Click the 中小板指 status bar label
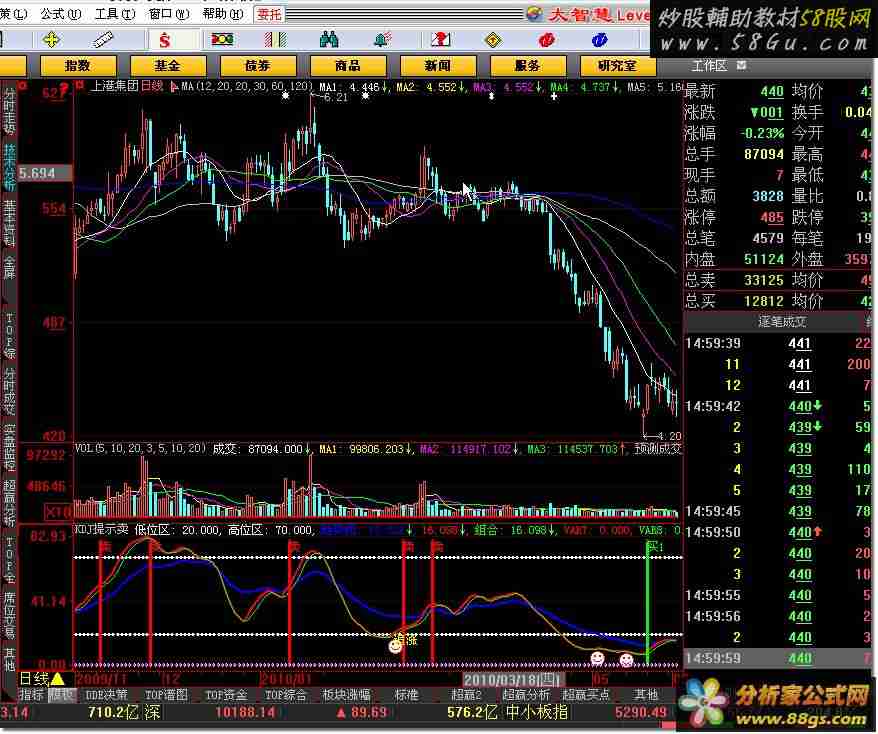 coord(537,713)
